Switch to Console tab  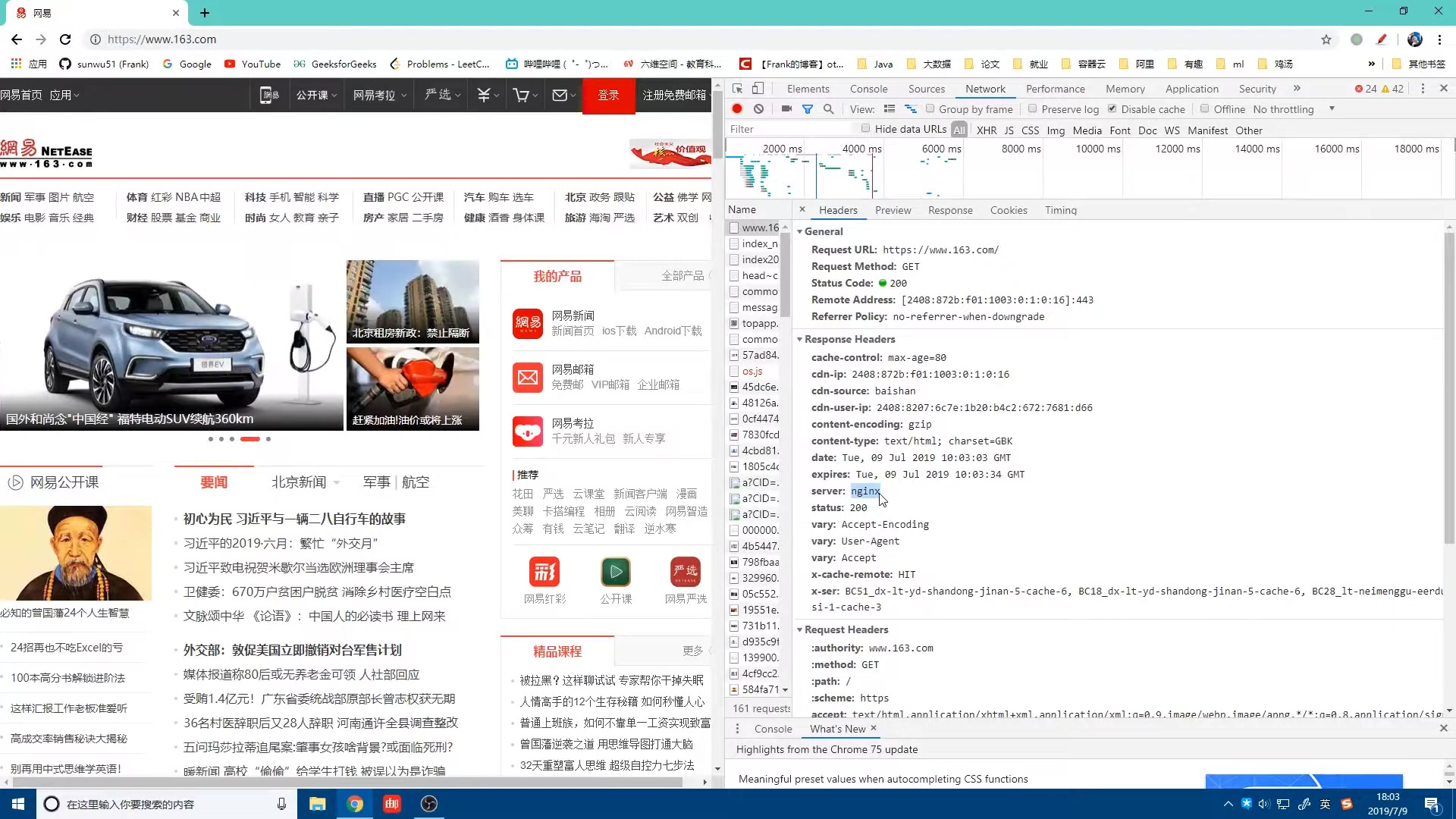tap(868, 89)
